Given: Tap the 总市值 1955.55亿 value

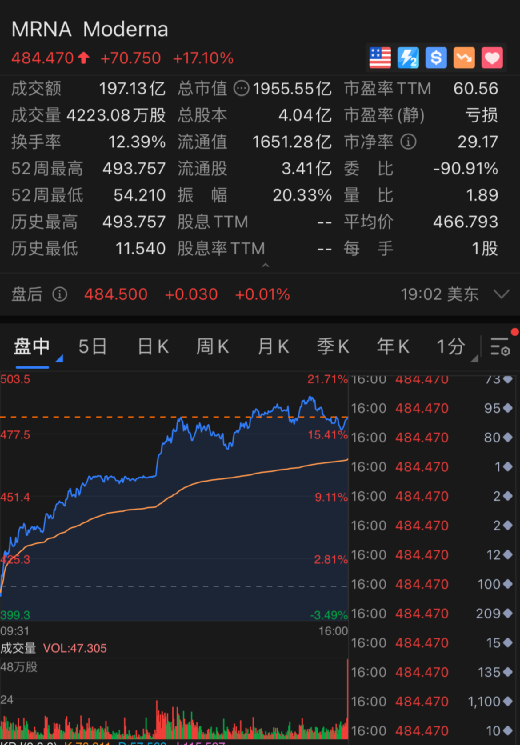Looking at the screenshot, I should pyautogui.click(x=292, y=88).
